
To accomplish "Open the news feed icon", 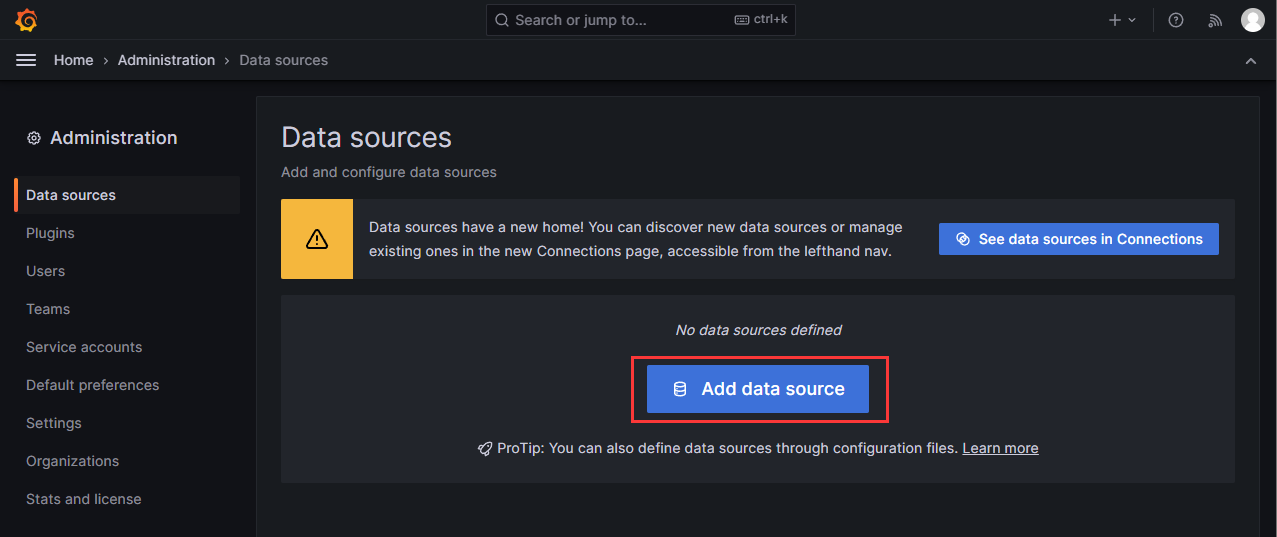I will click(x=1215, y=20).
